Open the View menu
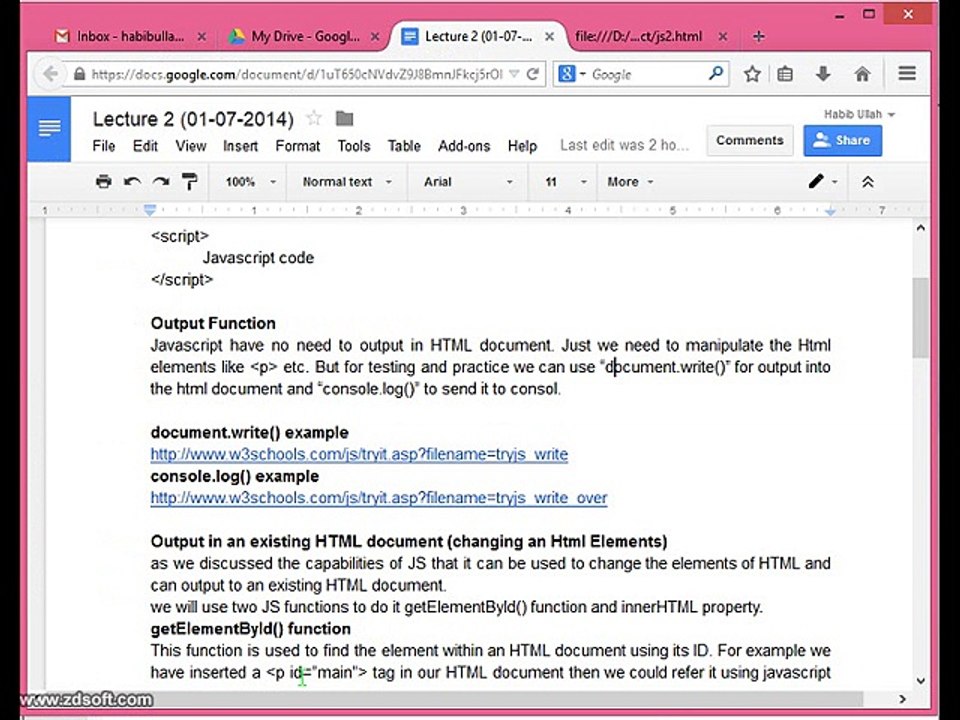960x720 pixels. point(190,146)
